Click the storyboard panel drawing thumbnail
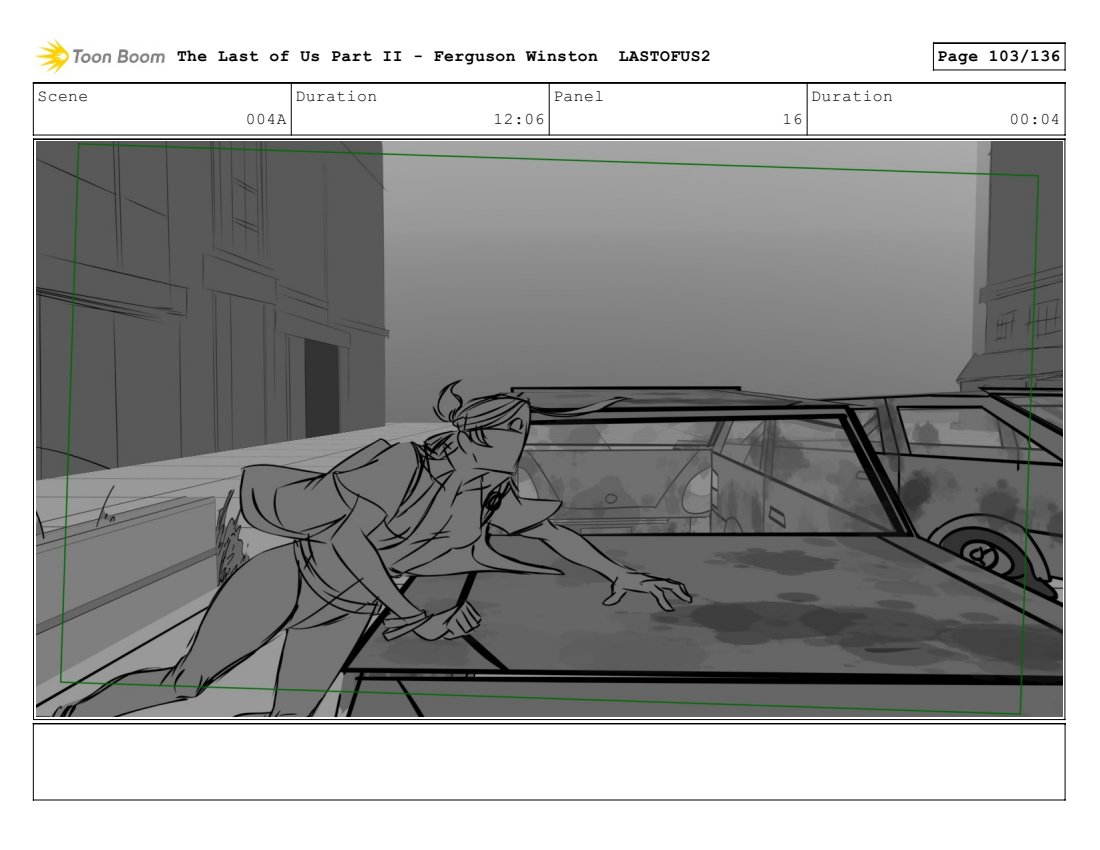 pyautogui.click(x=549, y=429)
